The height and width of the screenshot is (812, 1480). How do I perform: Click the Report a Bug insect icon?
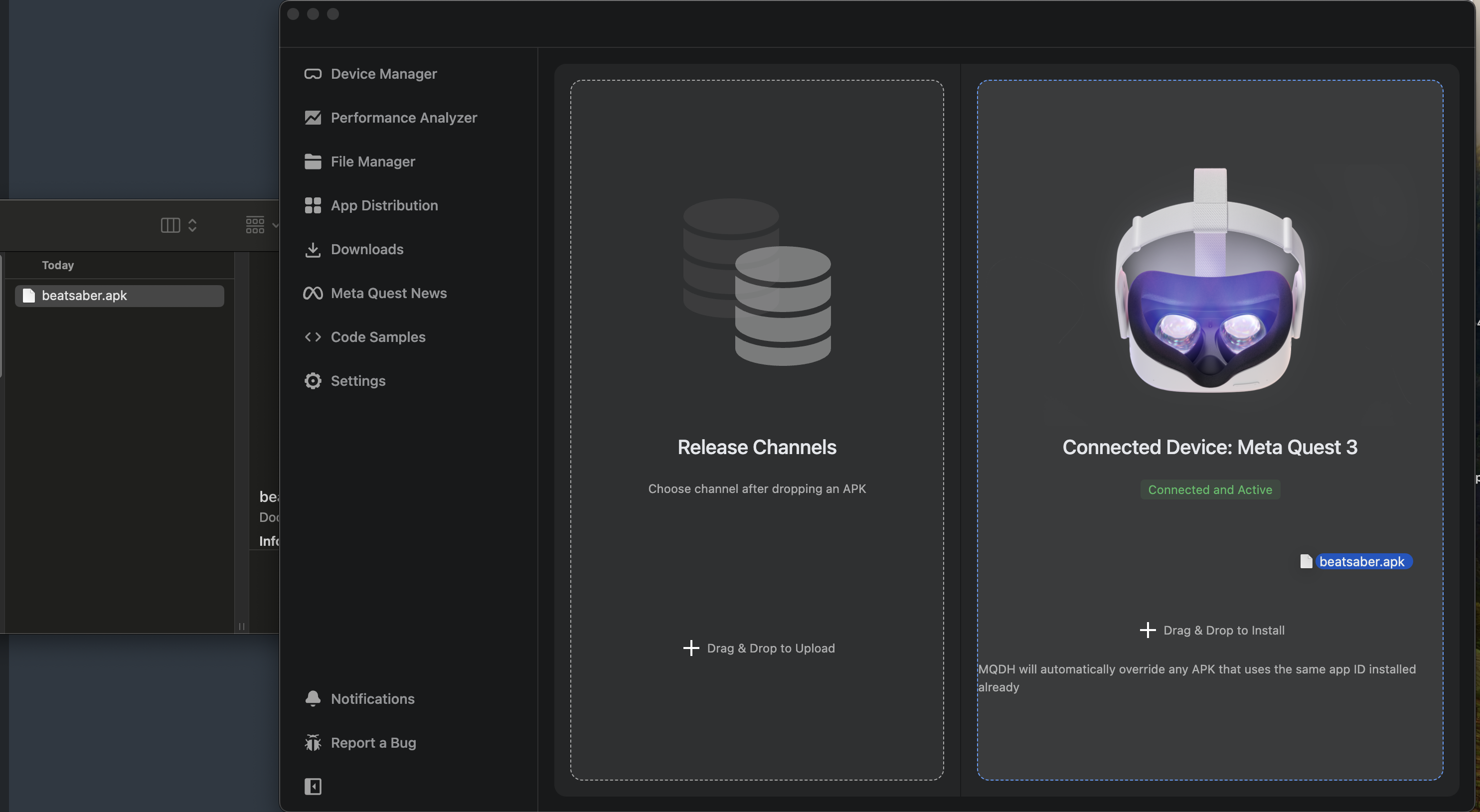[x=313, y=743]
